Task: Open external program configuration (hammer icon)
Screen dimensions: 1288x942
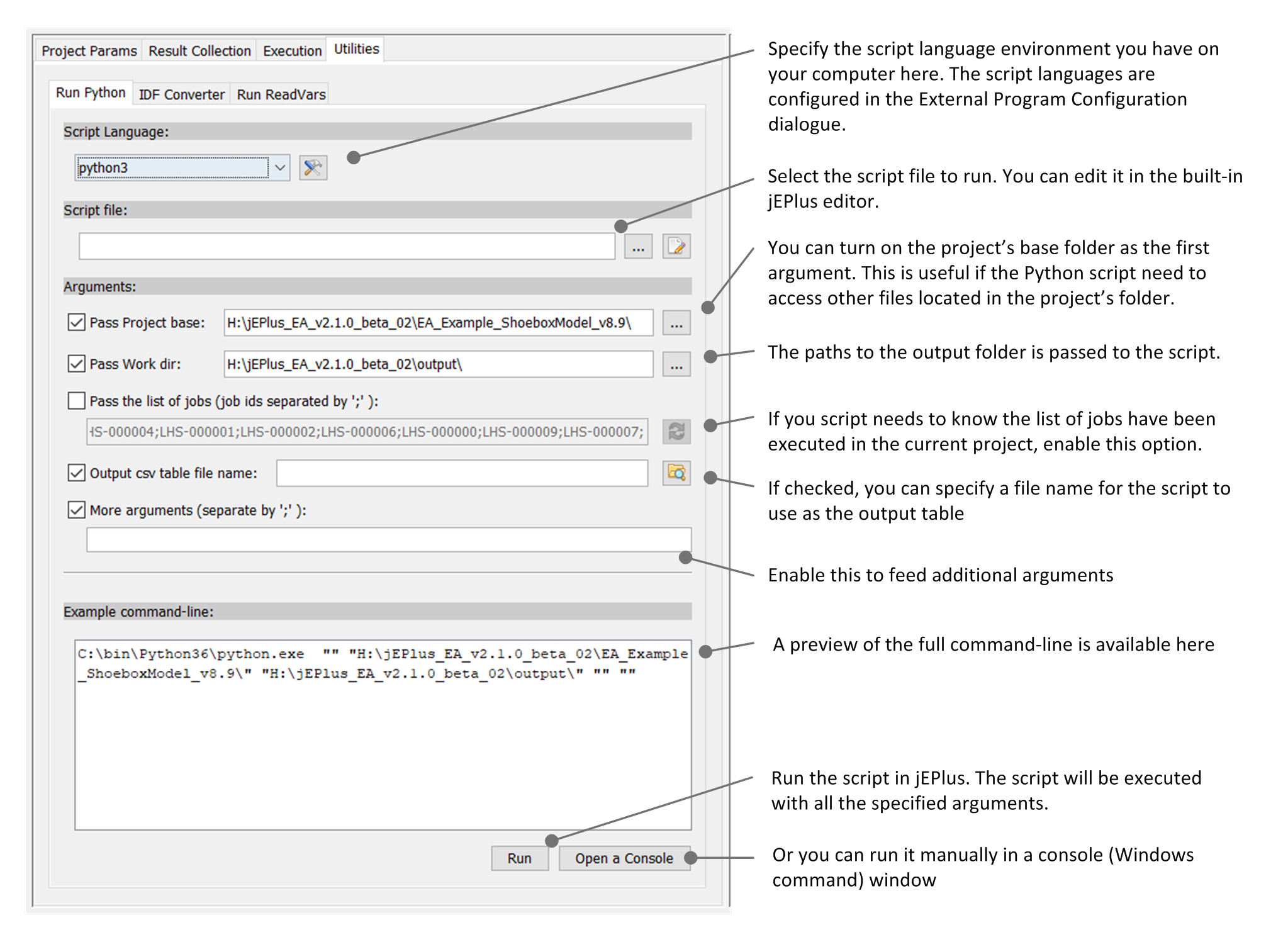Action: [x=313, y=168]
